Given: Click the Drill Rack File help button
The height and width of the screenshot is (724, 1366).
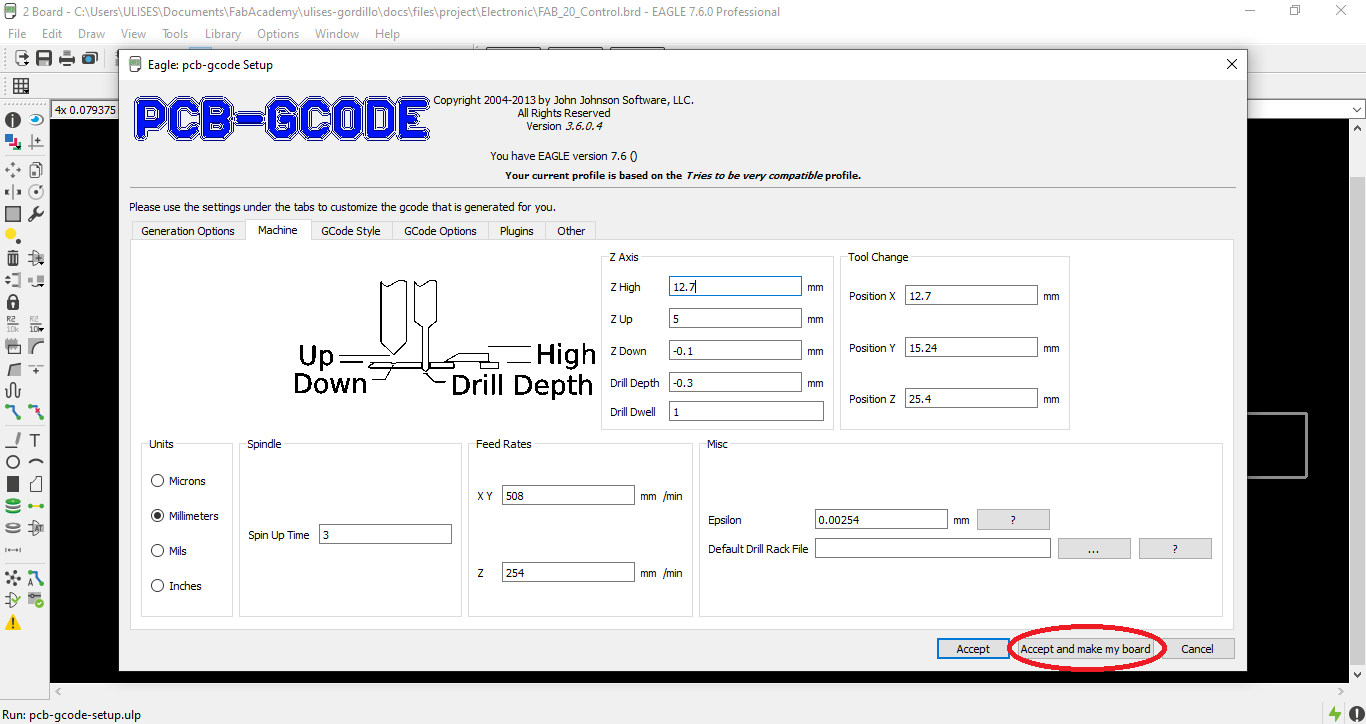Looking at the screenshot, I should tap(1175, 549).
